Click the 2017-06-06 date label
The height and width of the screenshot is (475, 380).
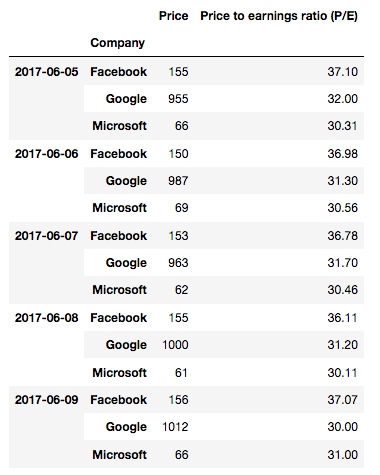click(46, 154)
